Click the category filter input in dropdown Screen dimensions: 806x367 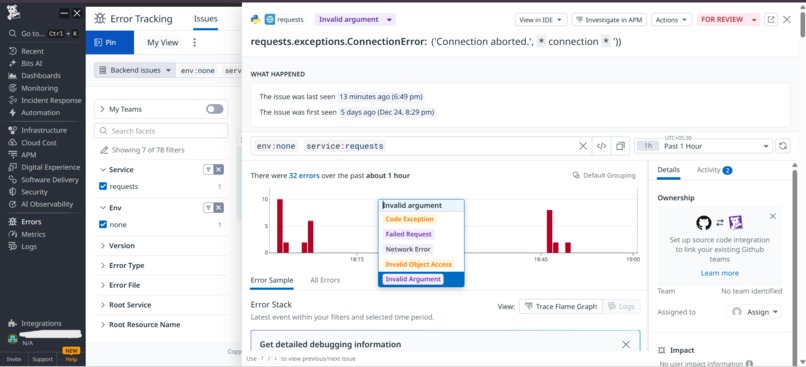(x=421, y=205)
